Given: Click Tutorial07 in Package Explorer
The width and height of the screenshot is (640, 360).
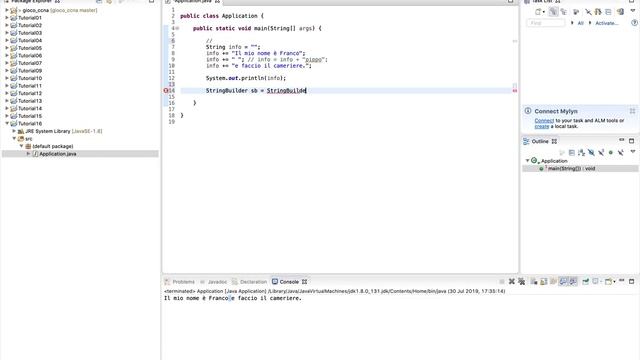Looking at the screenshot, I should pyautogui.click(x=29, y=63).
